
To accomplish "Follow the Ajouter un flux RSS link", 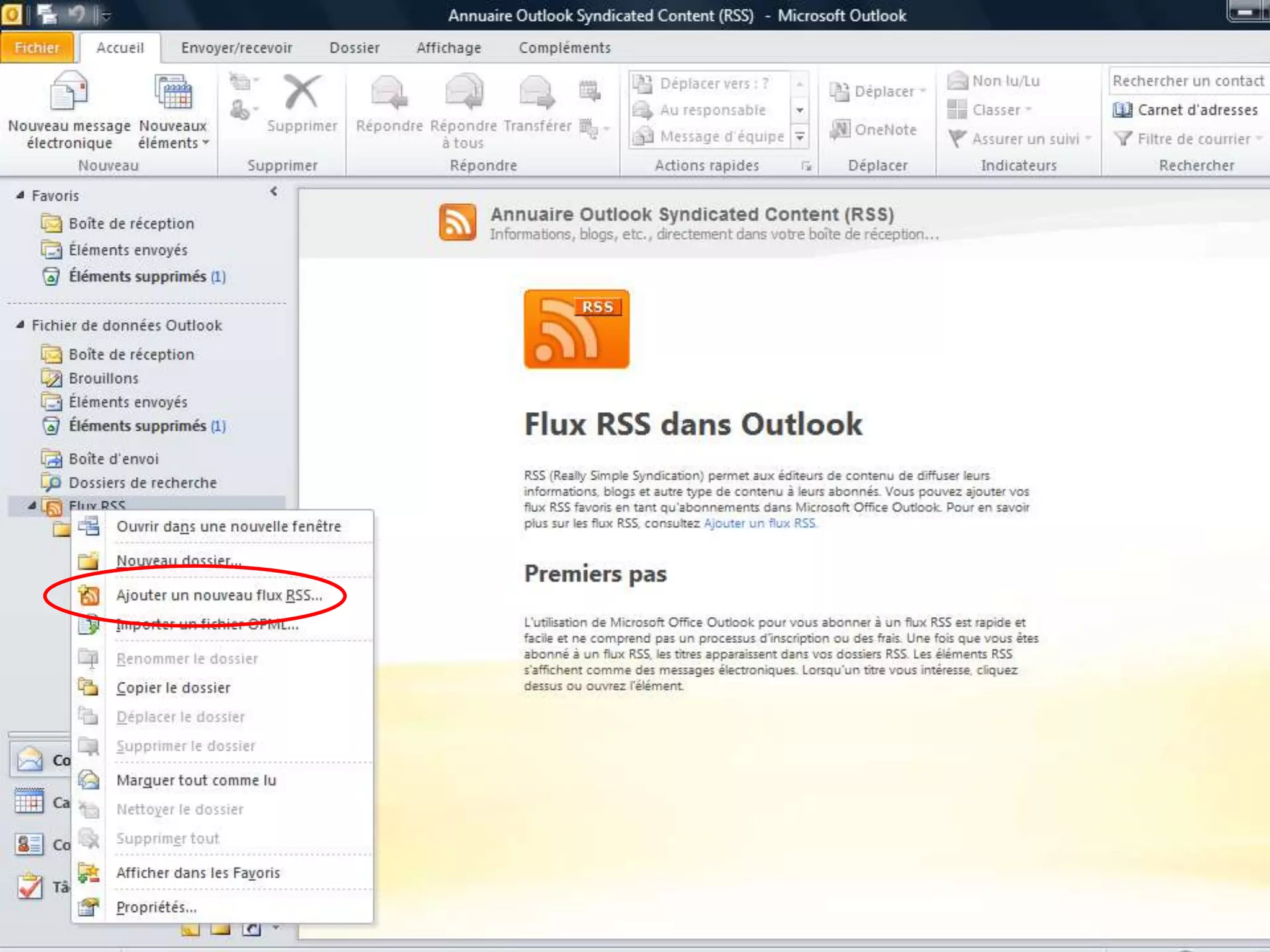I will click(x=760, y=523).
